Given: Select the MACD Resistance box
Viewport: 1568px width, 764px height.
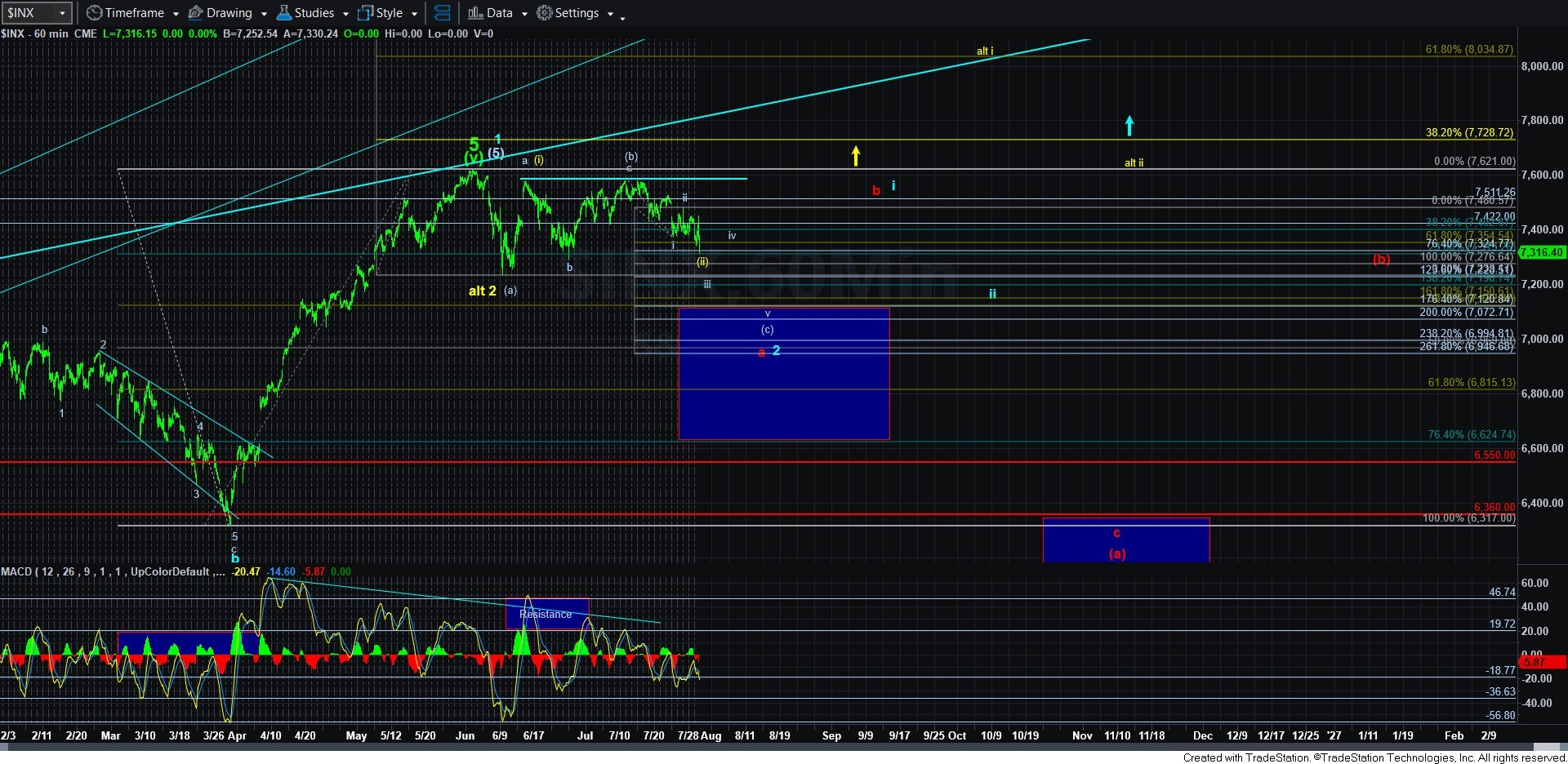Looking at the screenshot, I should point(547,614).
